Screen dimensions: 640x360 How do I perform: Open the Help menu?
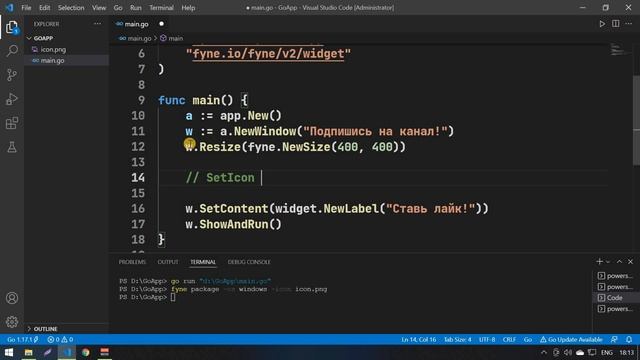[x=188, y=8]
